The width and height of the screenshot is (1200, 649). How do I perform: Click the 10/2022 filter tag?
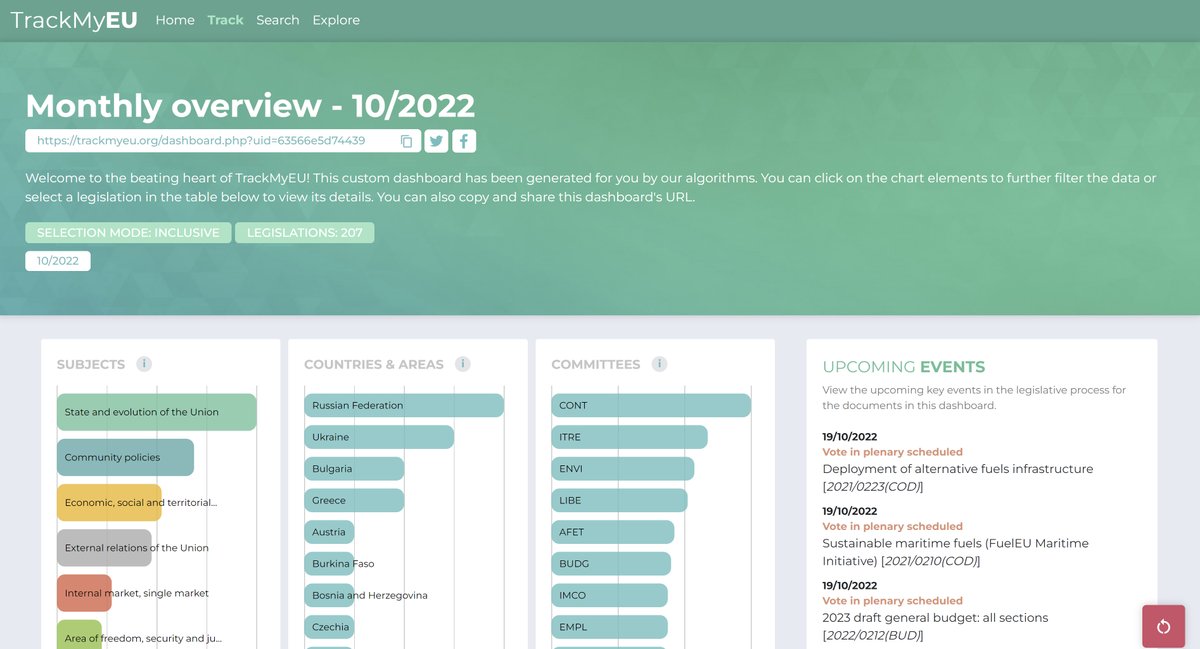tap(58, 261)
